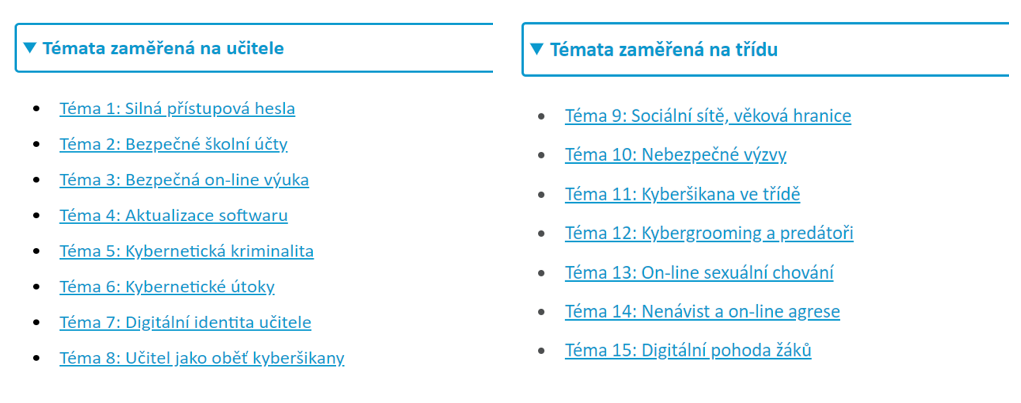Go to Téma 12: Kybergrooming a predátoři
Image resolution: width=1021 pixels, height=403 pixels.
point(709,233)
